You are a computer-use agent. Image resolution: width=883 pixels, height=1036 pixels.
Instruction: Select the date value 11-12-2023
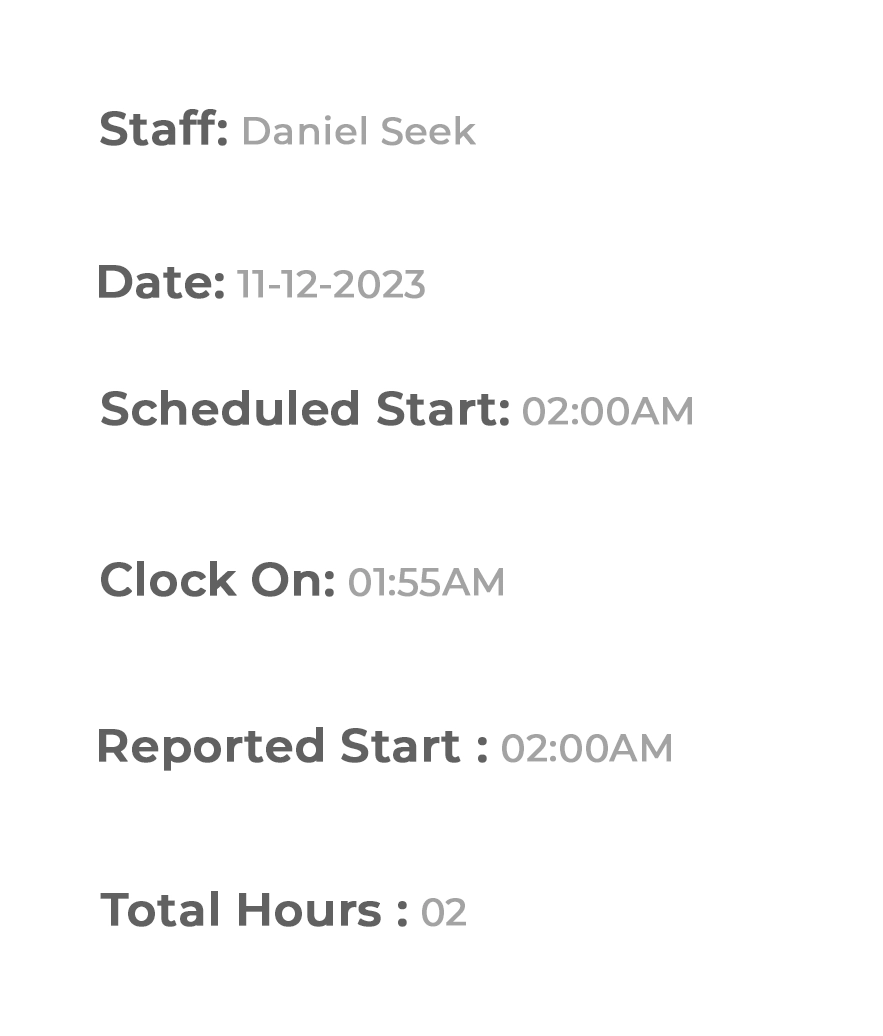pyautogui.click(x=330, y=285)
